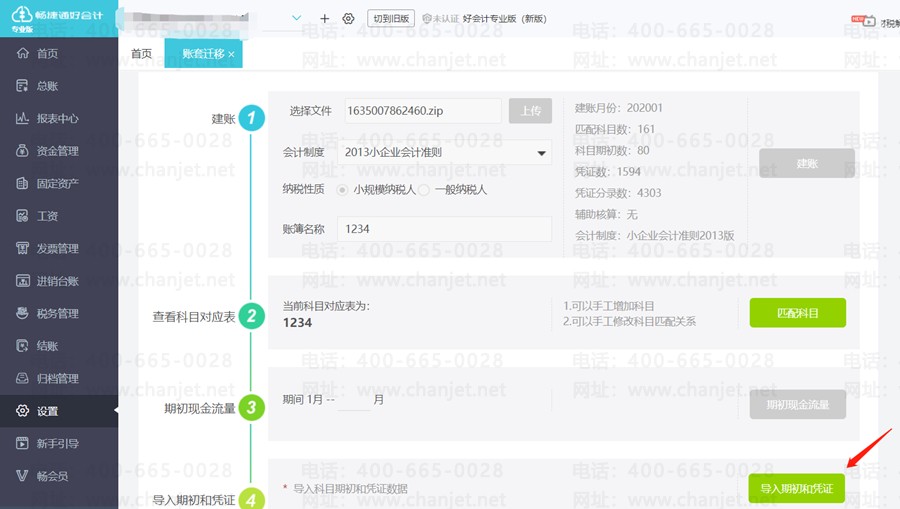
Task: Open the 会计制度 dropdown
Action: 445,153
